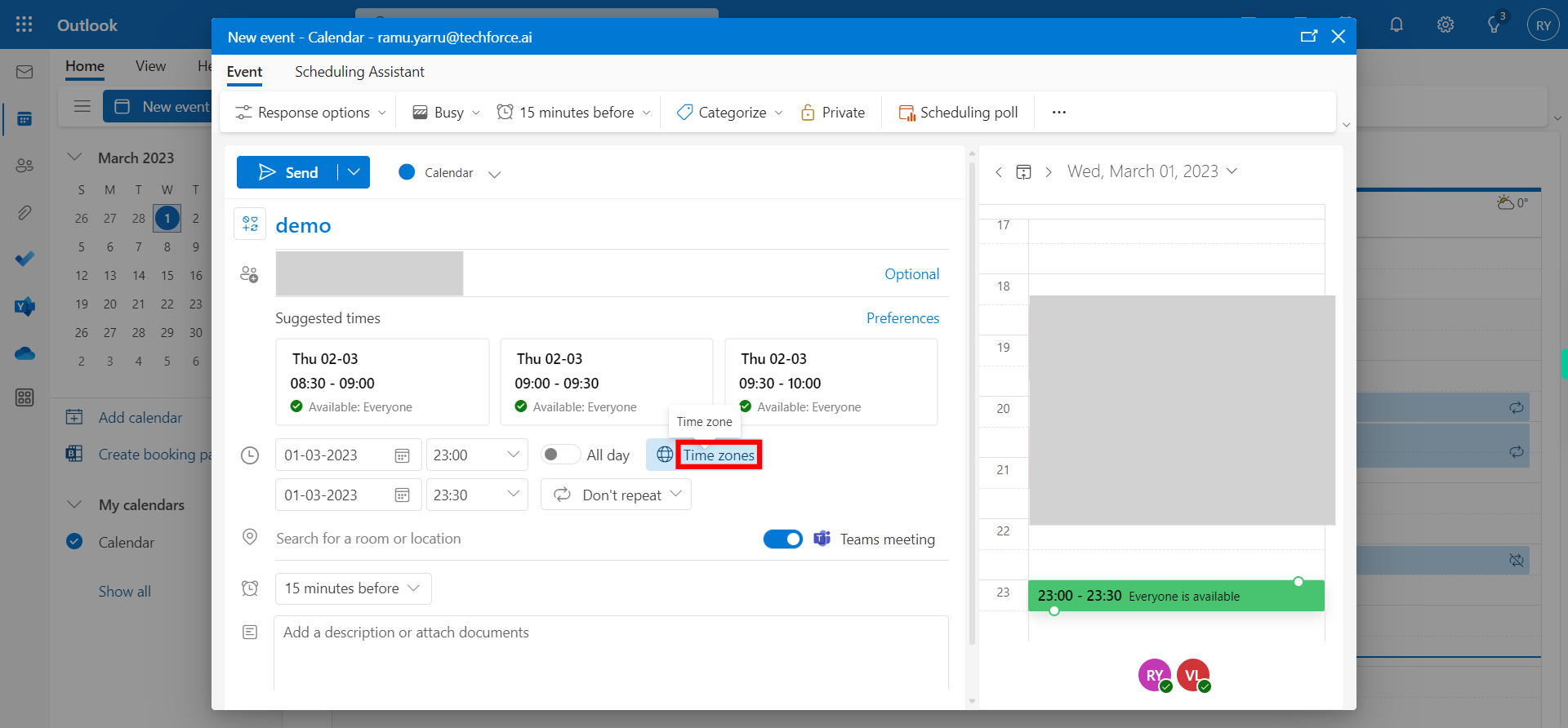Open Response options dropdown

[x=310, y=113]
